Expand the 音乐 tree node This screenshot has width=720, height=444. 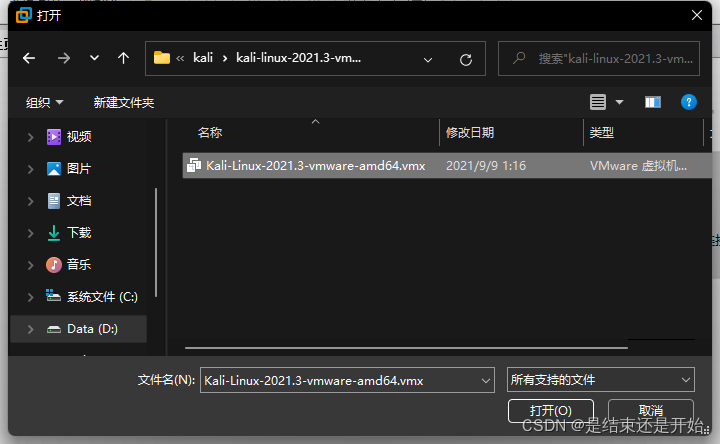pyautogui.click(x=30, y=265)
